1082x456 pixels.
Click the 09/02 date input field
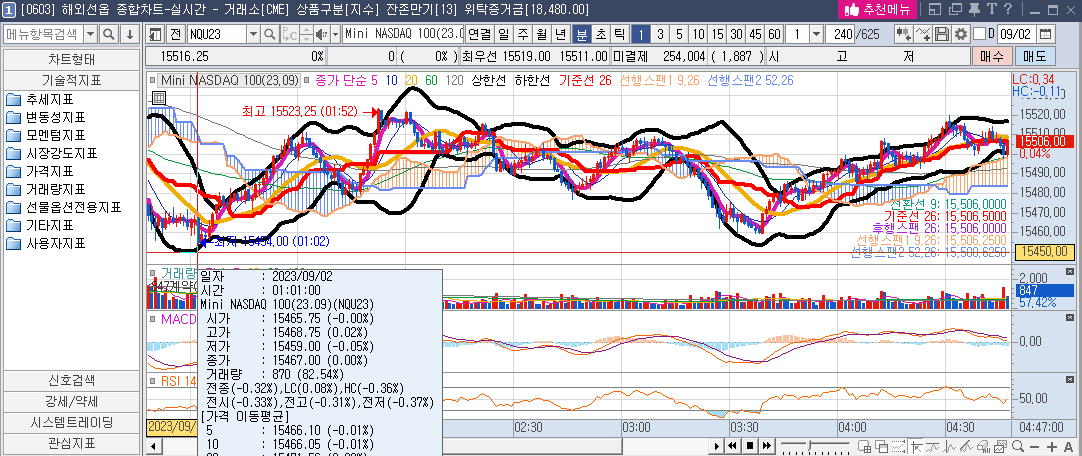1016,34
